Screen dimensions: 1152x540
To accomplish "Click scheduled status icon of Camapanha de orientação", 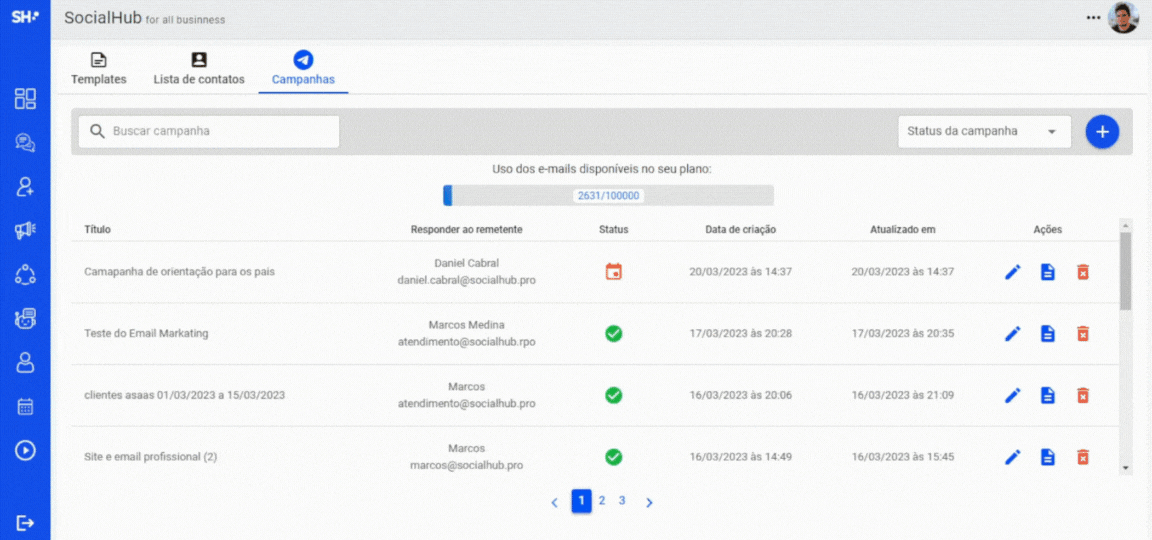I will (613, 272).
